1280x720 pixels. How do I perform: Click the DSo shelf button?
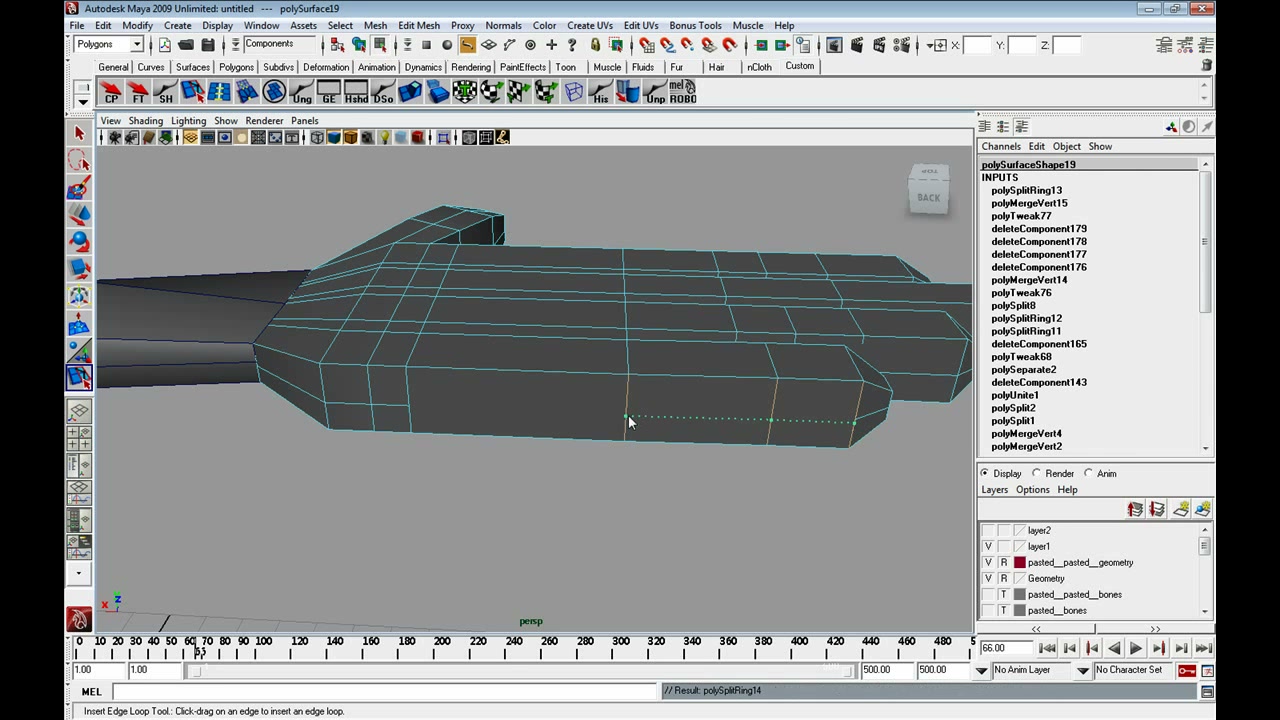coord(382,93)
